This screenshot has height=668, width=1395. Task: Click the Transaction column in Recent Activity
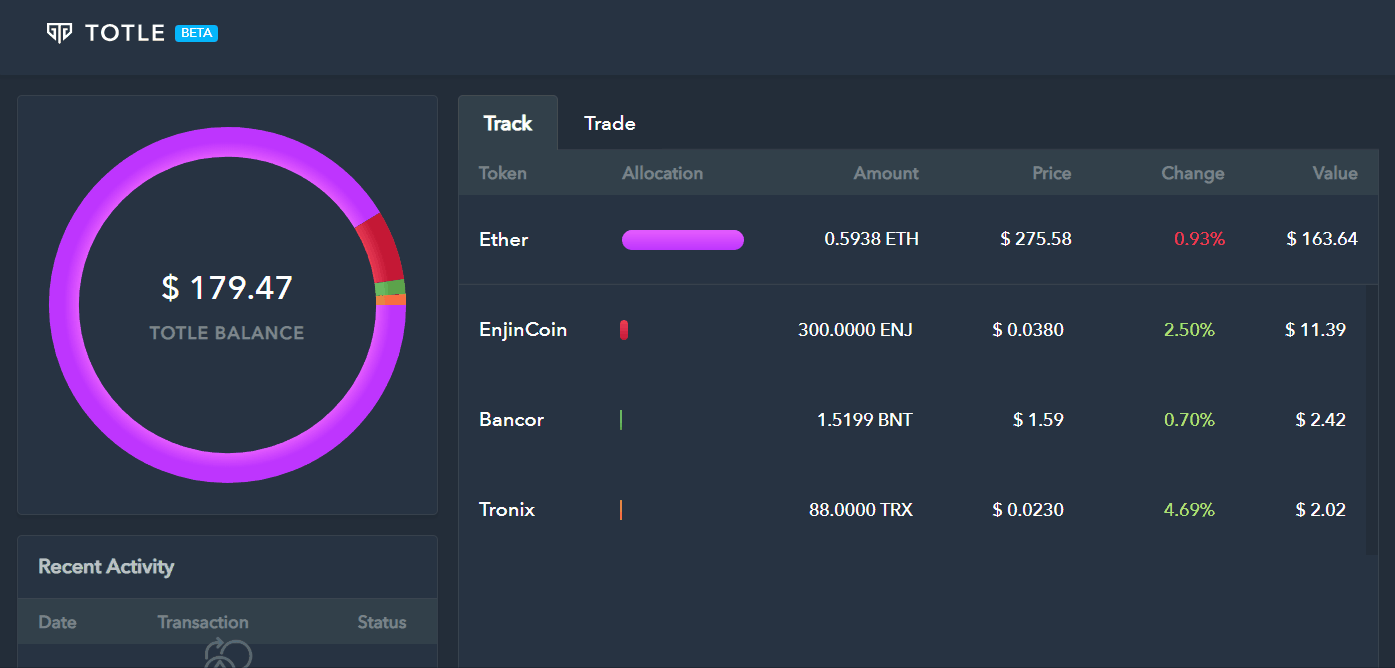(x=203, y=622)
